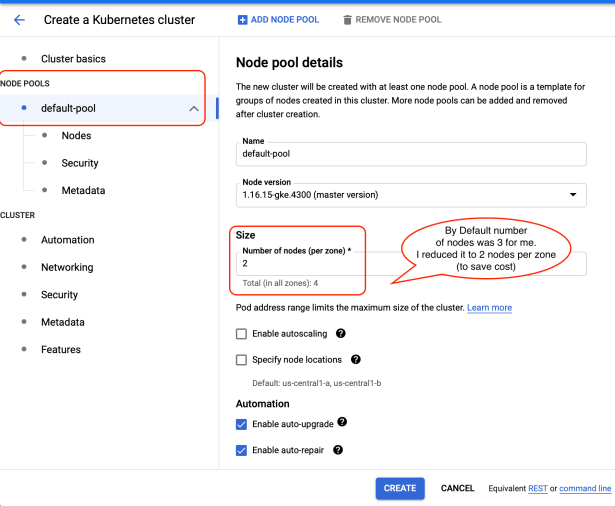The height and width of the screenshot is (506, 615).
Task: Click help icon beside Enable autoscaling
Action: [341, 333]
